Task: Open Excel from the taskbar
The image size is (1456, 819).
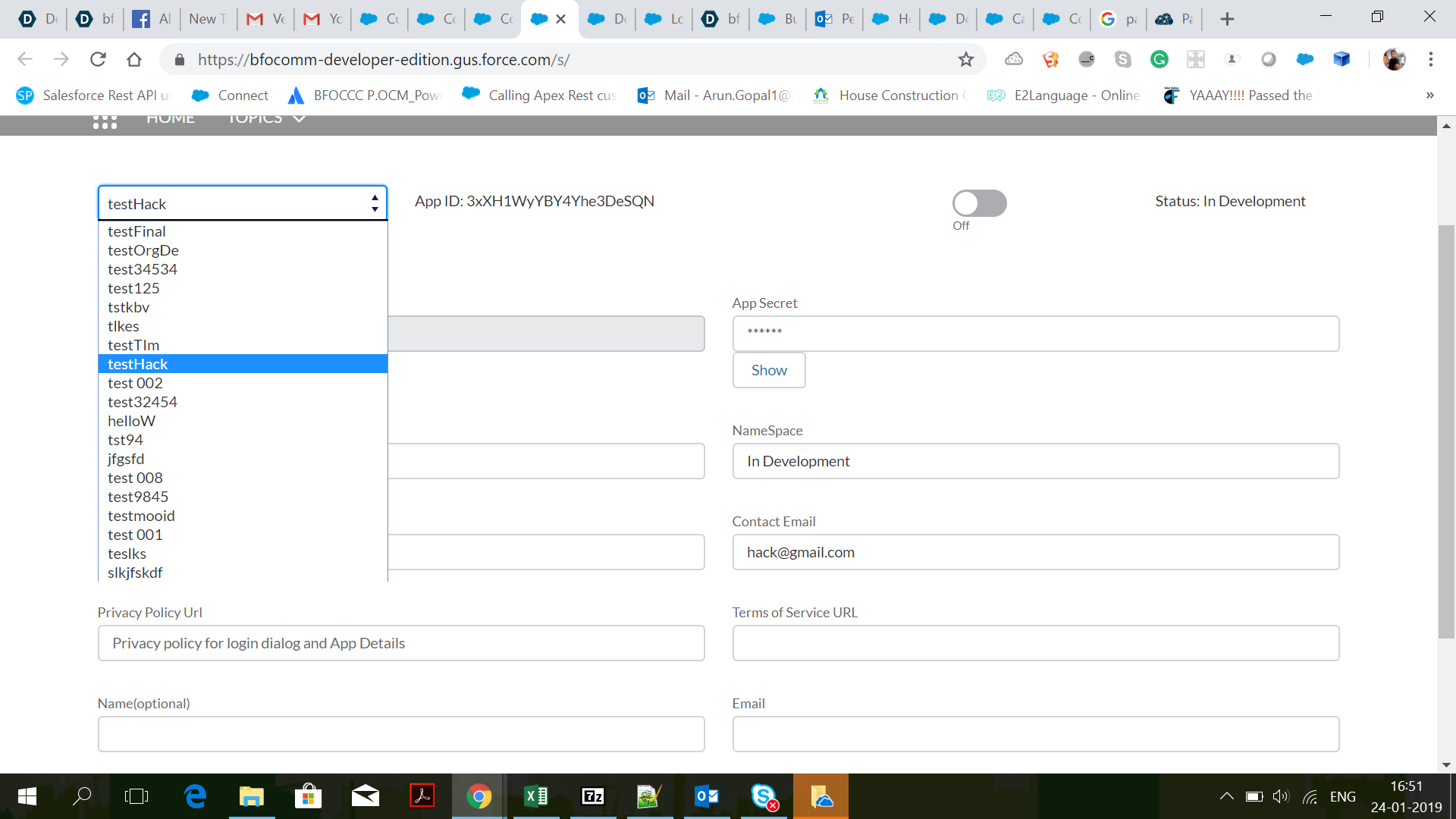Action: [x=536, y=796]
